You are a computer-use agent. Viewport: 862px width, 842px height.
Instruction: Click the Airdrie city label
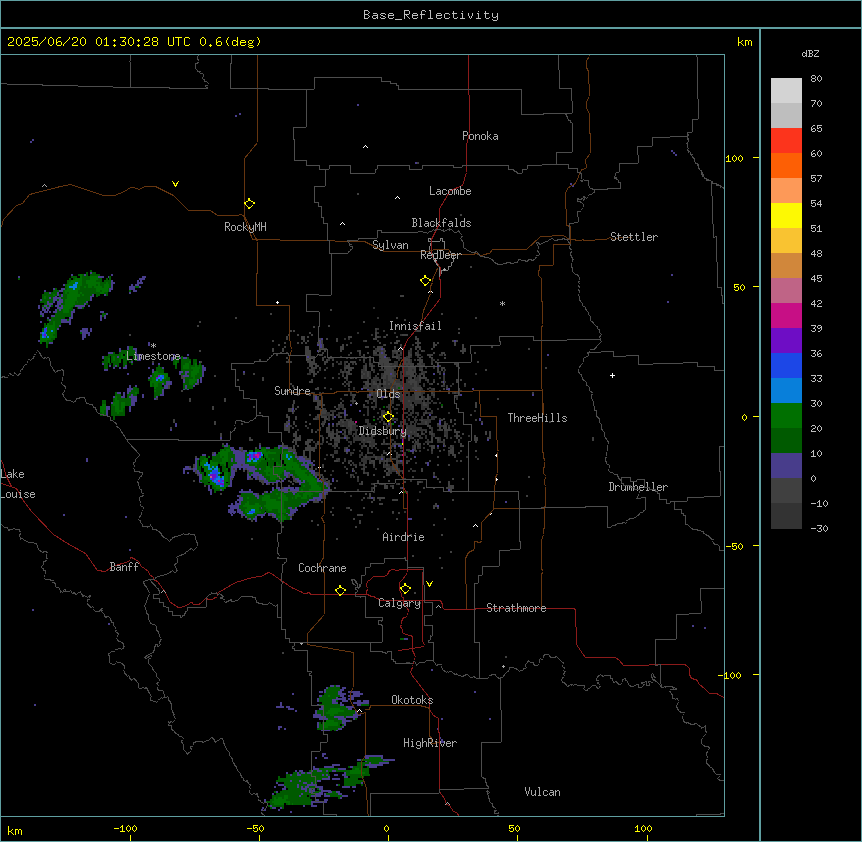[404, 537]
